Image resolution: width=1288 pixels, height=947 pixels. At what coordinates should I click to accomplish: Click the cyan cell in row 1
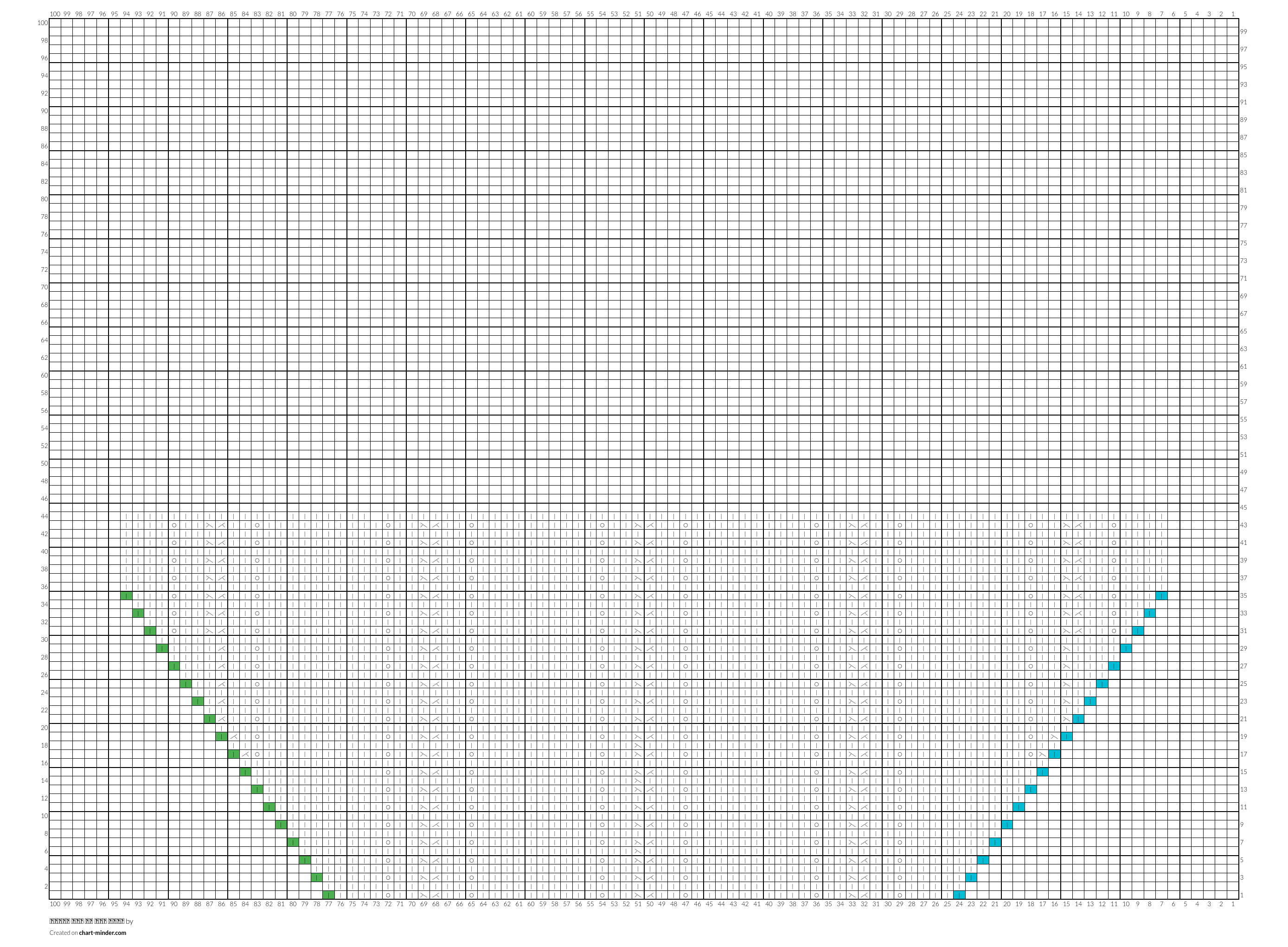click(959, 895)
